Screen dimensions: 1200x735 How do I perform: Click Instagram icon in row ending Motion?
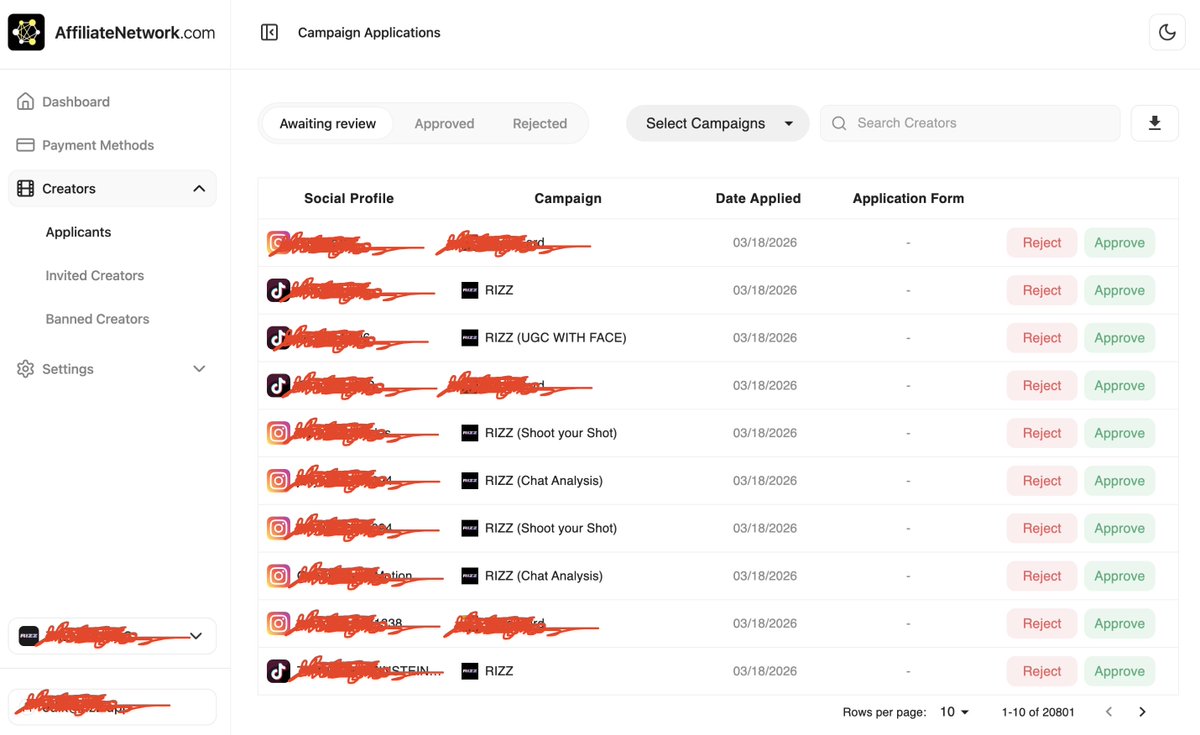pos(279,576)
